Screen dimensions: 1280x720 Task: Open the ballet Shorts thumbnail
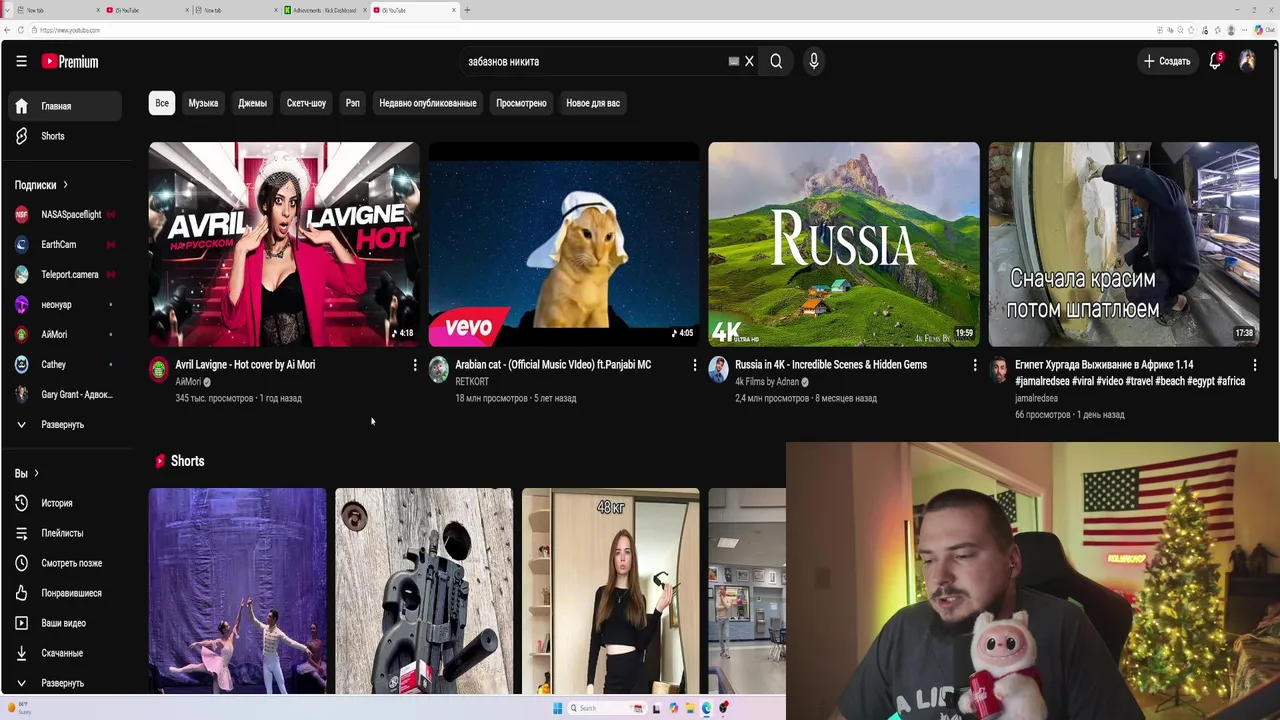[x=238, y=591]
